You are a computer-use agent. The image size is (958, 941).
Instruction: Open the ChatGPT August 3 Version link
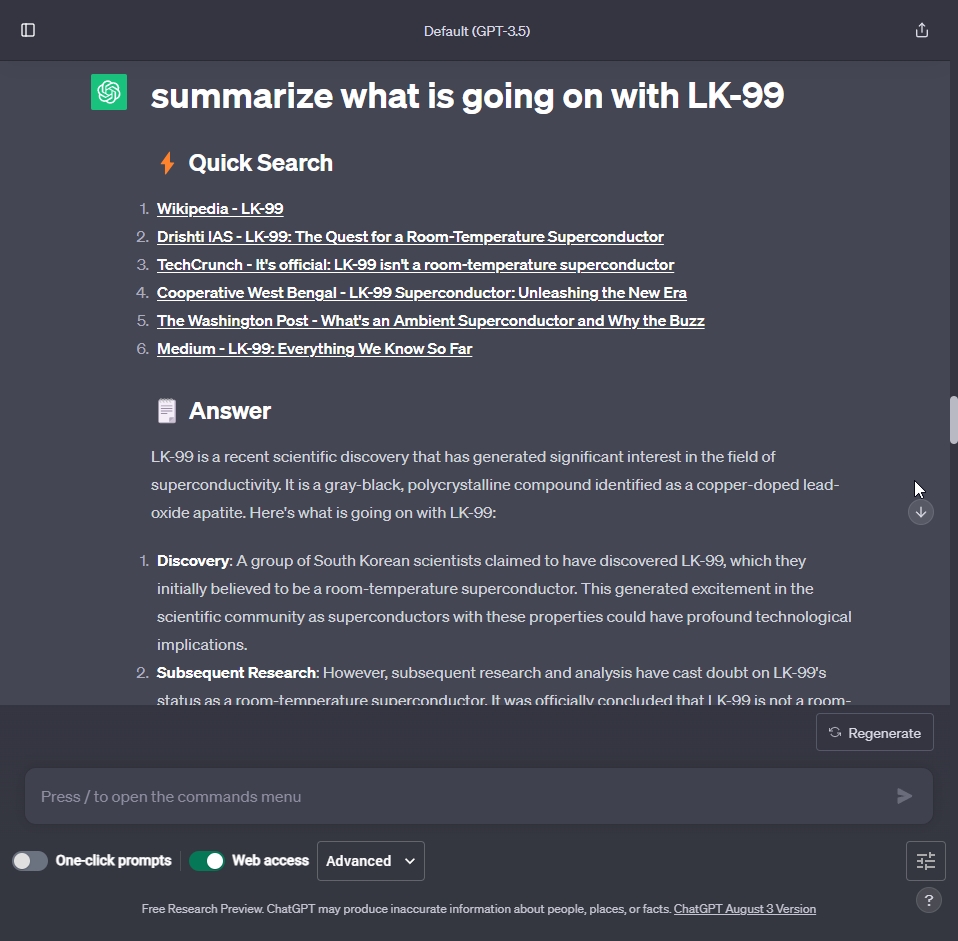point(745,909)
